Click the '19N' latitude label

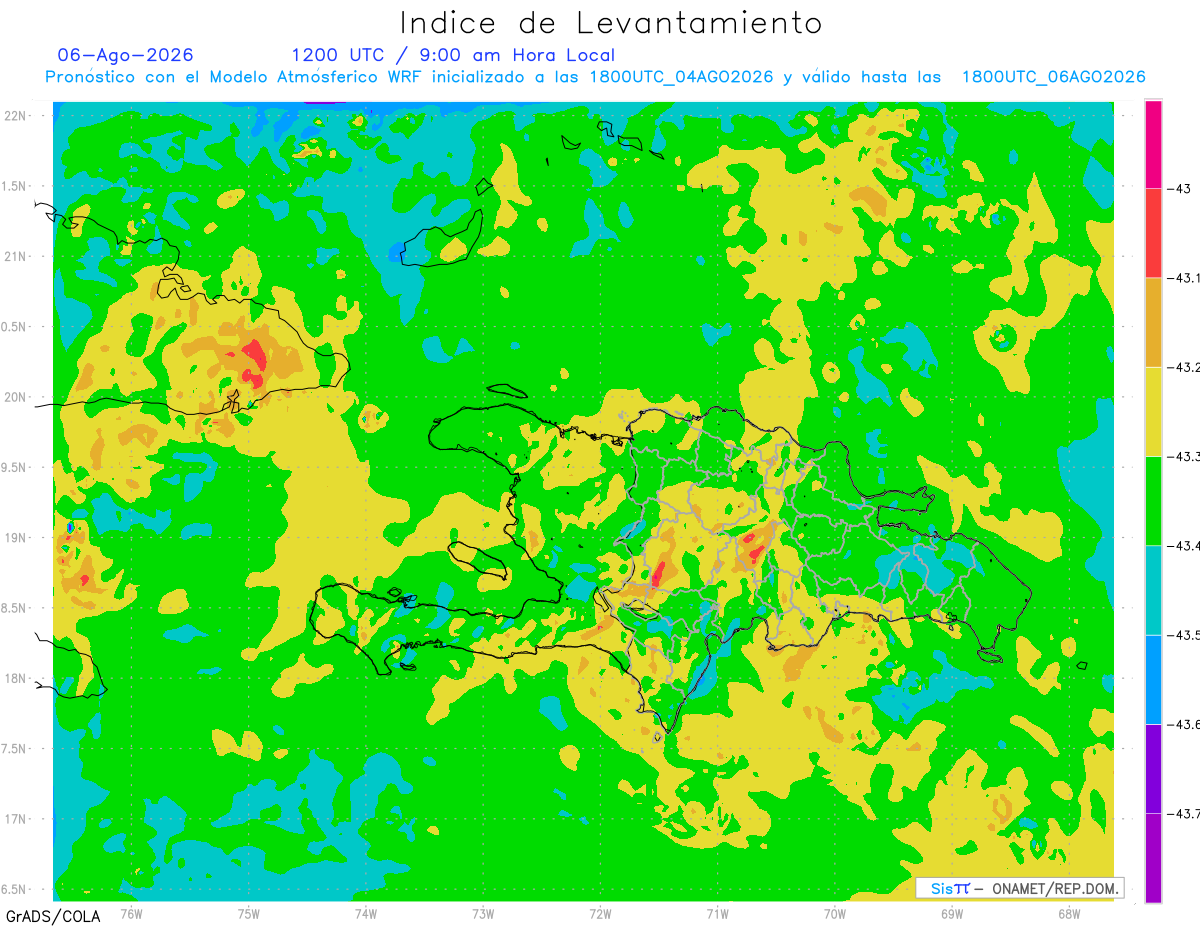coord(15,538)
